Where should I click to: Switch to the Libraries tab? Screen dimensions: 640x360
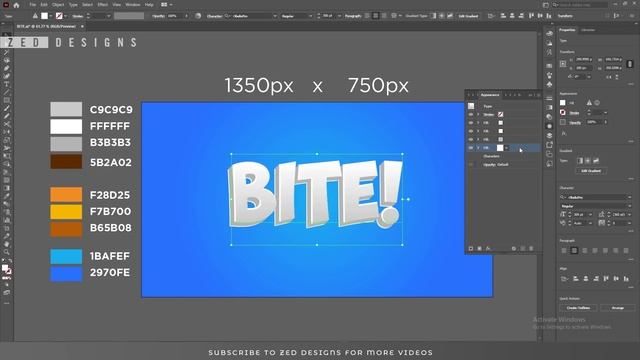(x=588, y=30)
